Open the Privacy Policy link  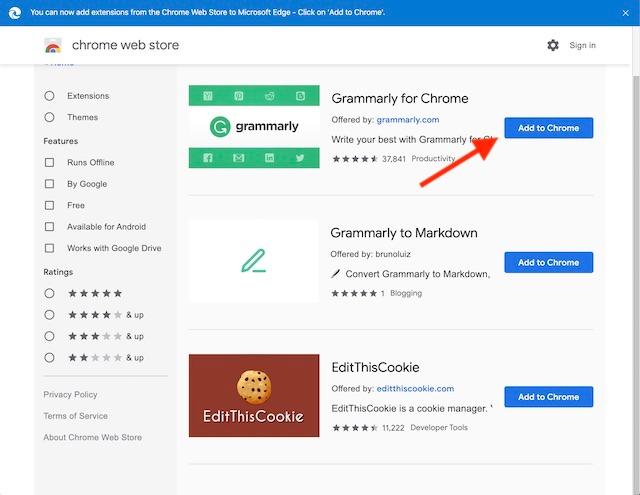[x=70, y=395]
